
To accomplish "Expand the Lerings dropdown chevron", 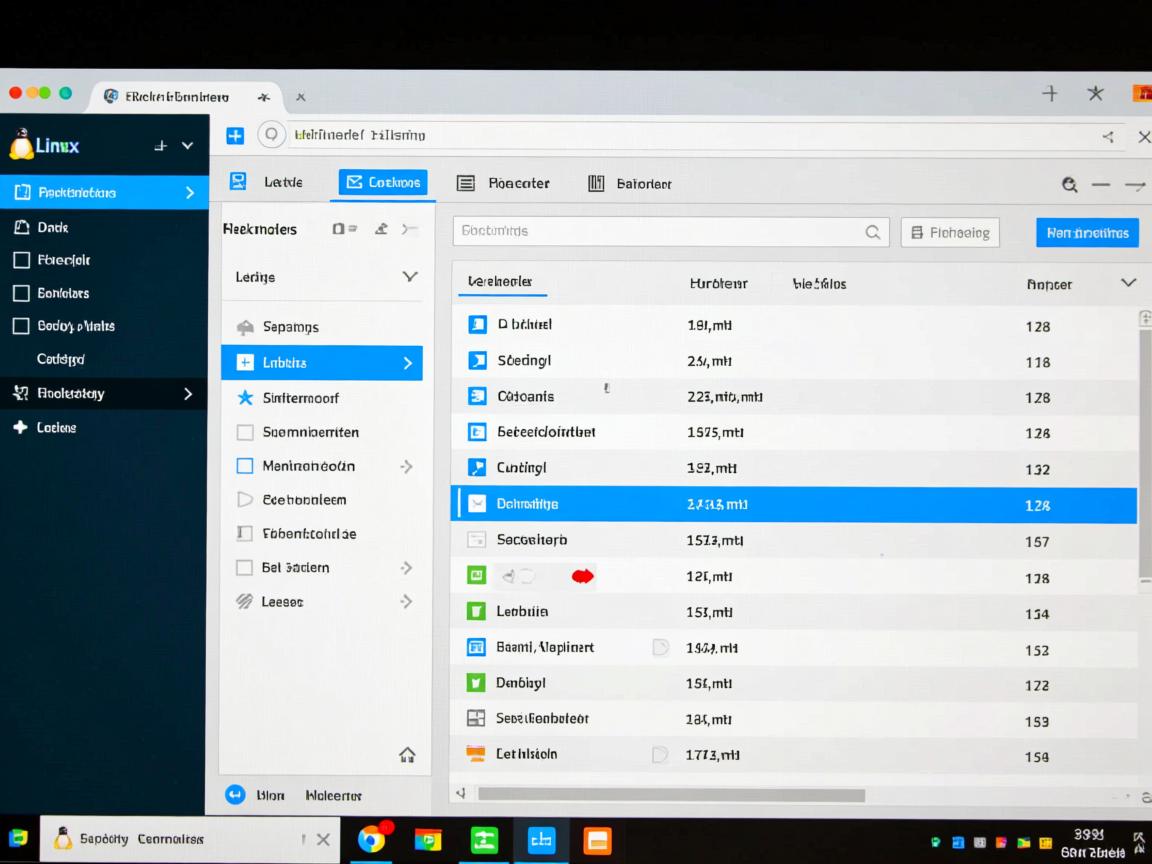I will tap(409, 277).
